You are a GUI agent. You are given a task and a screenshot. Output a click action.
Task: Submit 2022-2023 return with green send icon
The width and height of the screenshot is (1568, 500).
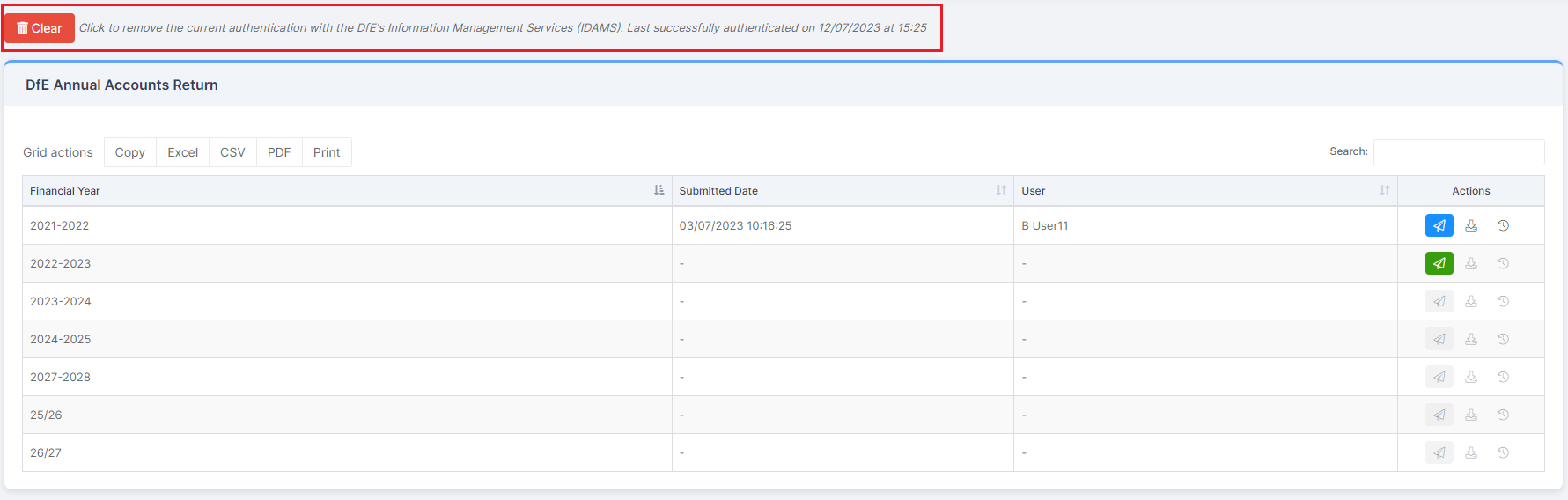click(x=1439, y=263)
